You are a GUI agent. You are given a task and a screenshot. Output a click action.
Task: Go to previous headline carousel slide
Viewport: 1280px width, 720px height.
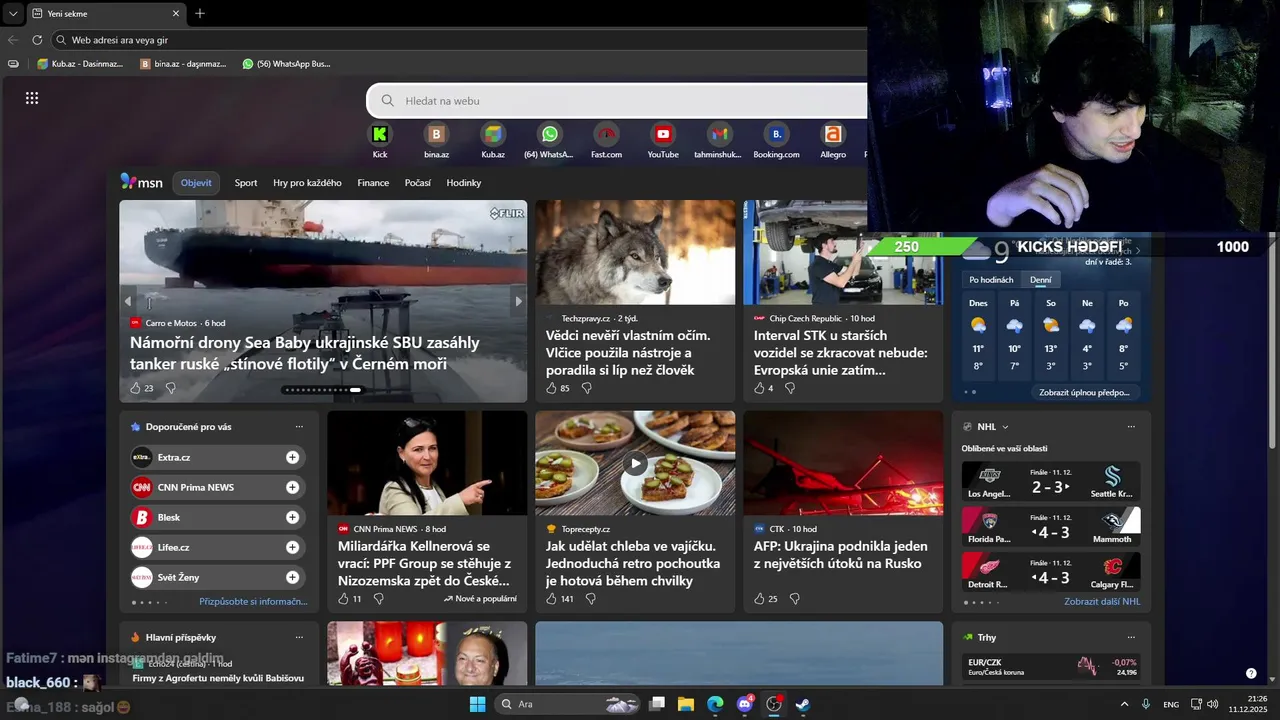click(128, 301)
